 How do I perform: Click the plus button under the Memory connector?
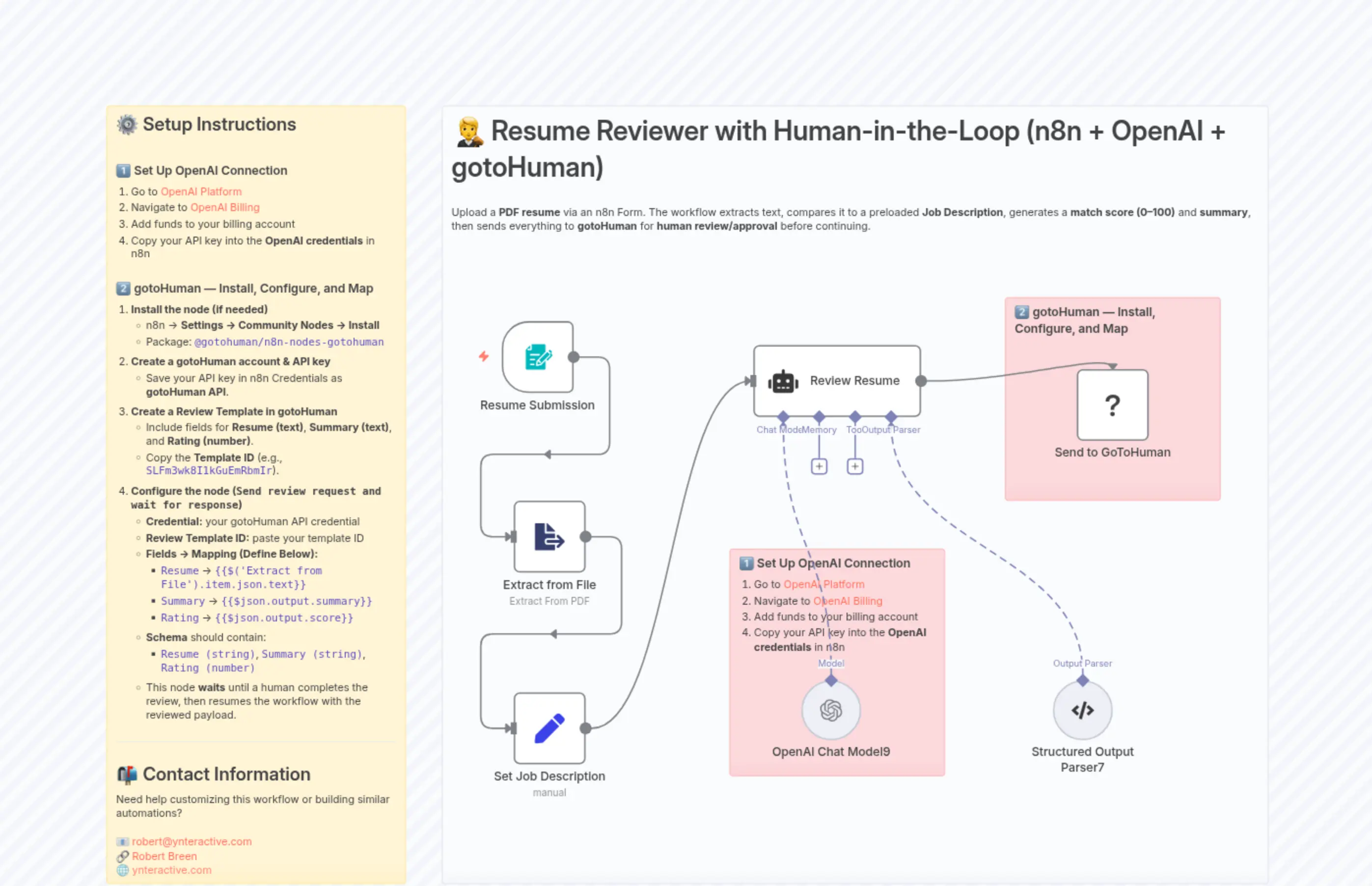[819, 466]
